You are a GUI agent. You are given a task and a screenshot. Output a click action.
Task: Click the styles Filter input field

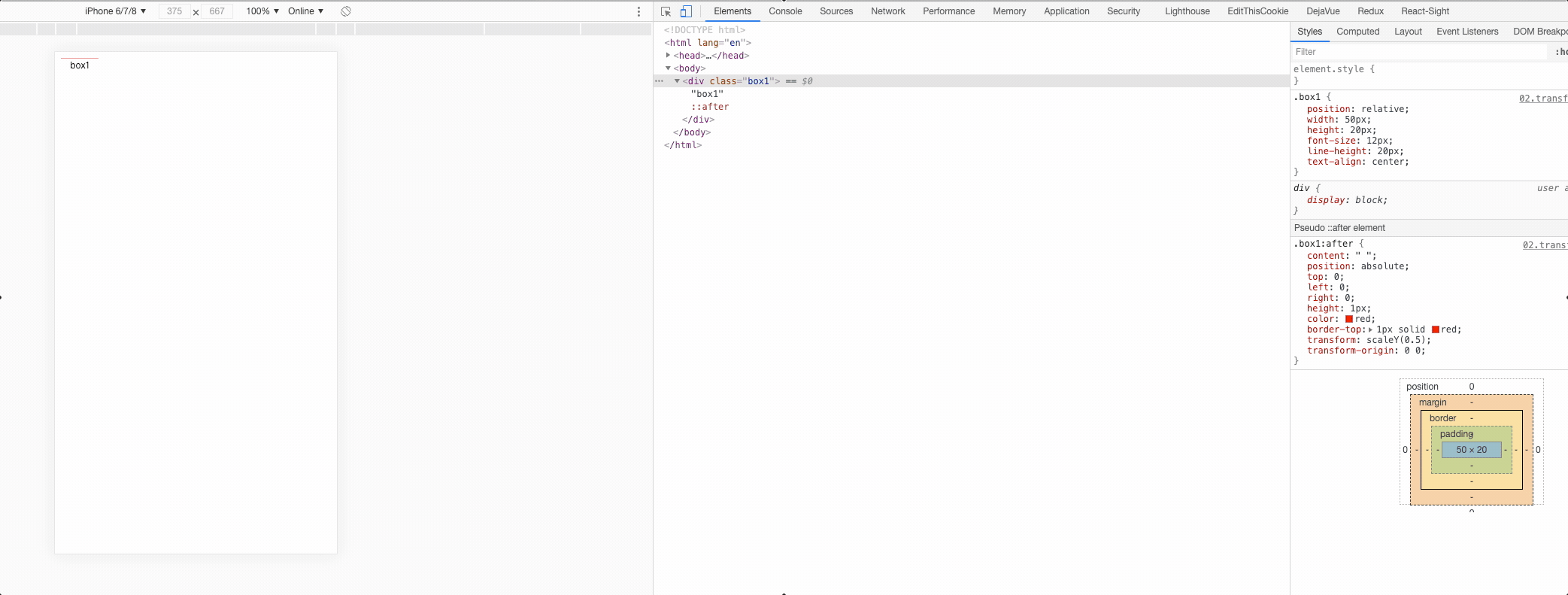click(1418, 52)
